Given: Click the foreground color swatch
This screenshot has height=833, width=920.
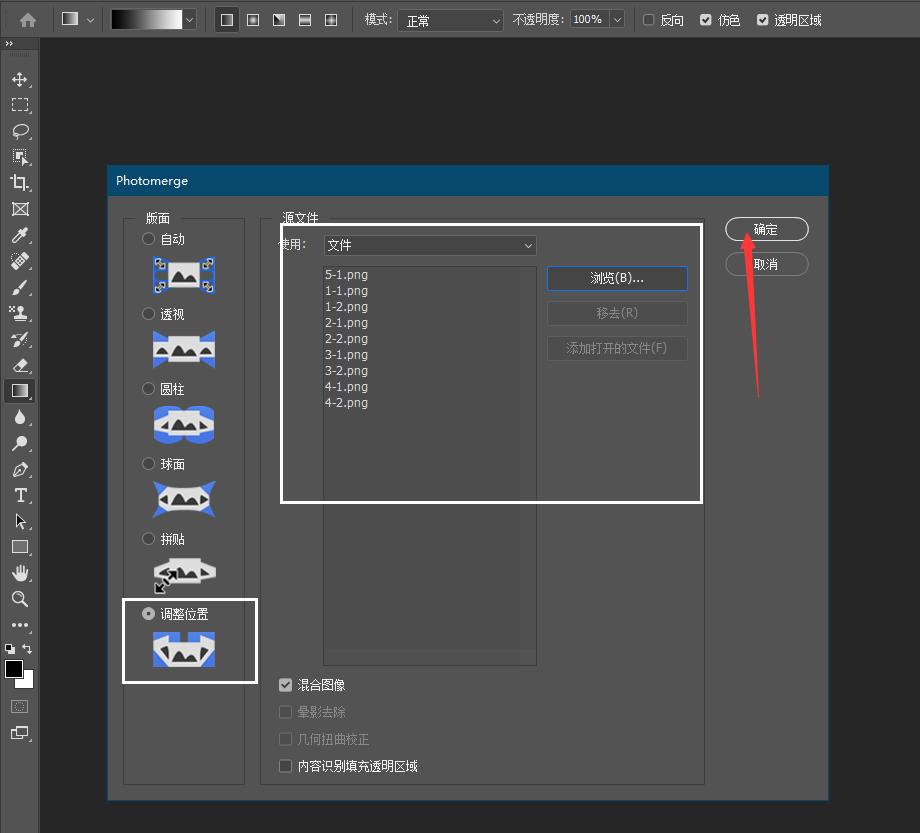Looking at the screenshot, I should (14, 669).
